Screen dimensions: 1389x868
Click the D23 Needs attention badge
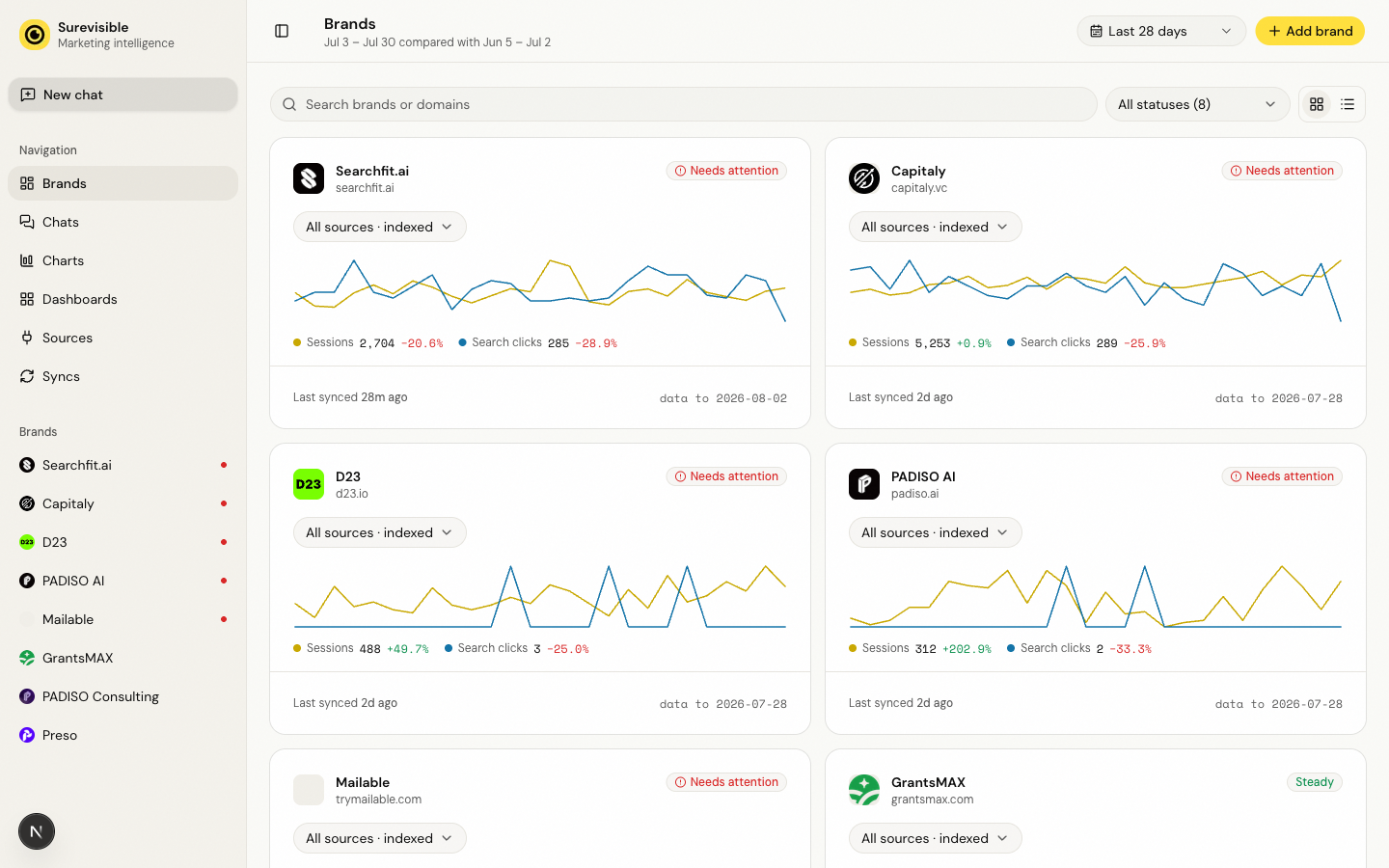tap(726, 476)
